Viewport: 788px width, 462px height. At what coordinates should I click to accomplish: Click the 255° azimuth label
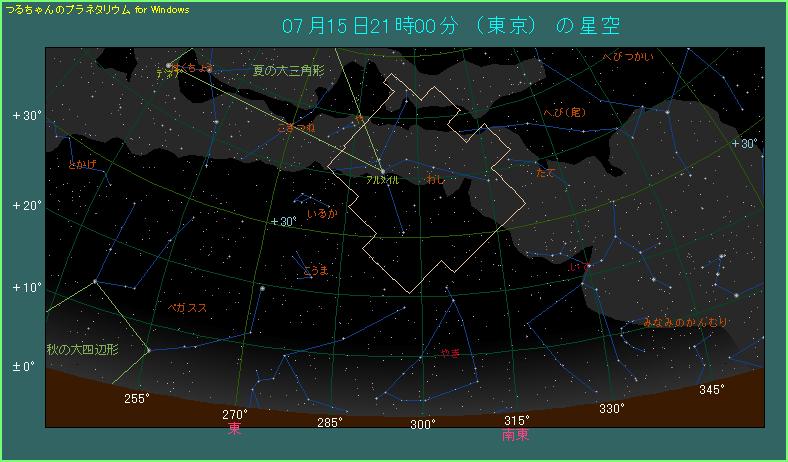[x=137, y=398]
